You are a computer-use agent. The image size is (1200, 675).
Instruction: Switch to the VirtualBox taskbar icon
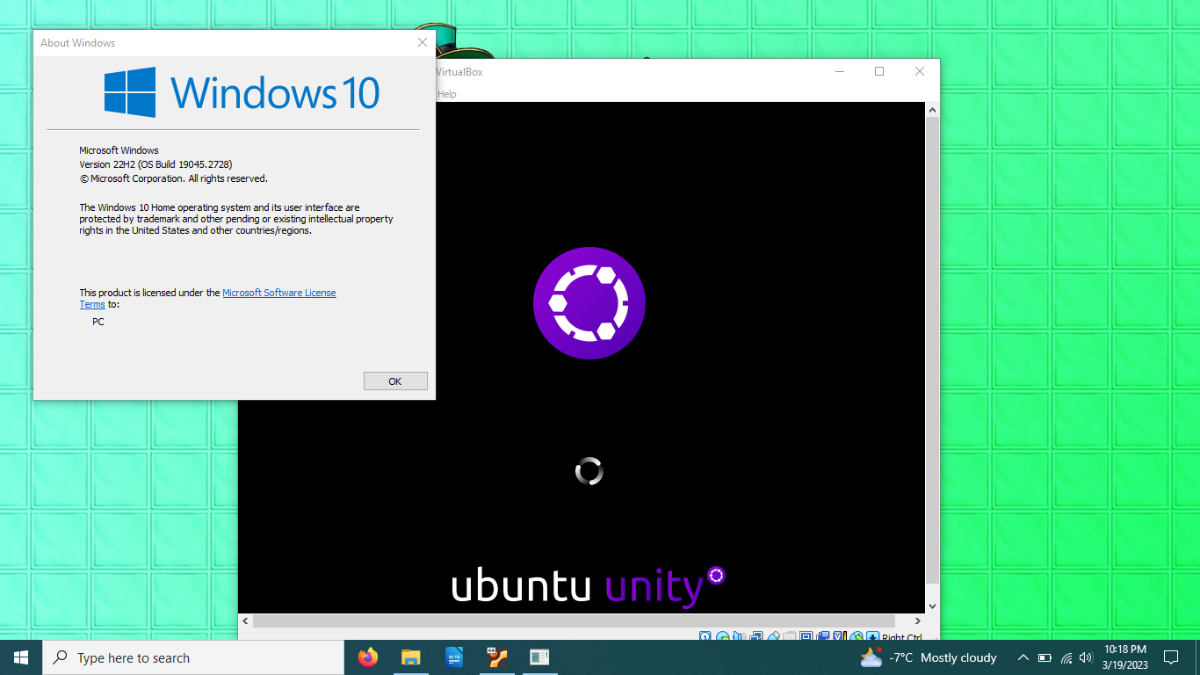coord(497,657)
